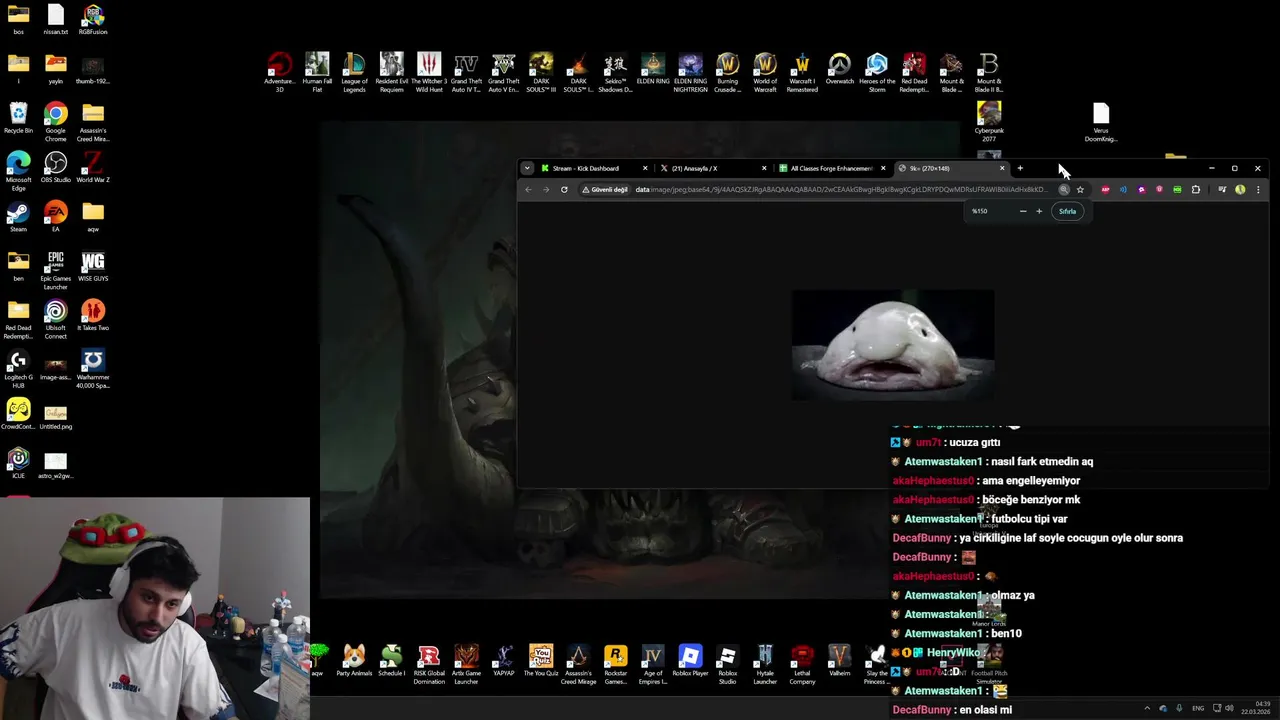The image size is (1280, 720).
Task: Launch Party Animals desktop shortcut
Action: [x=354, y=661]
